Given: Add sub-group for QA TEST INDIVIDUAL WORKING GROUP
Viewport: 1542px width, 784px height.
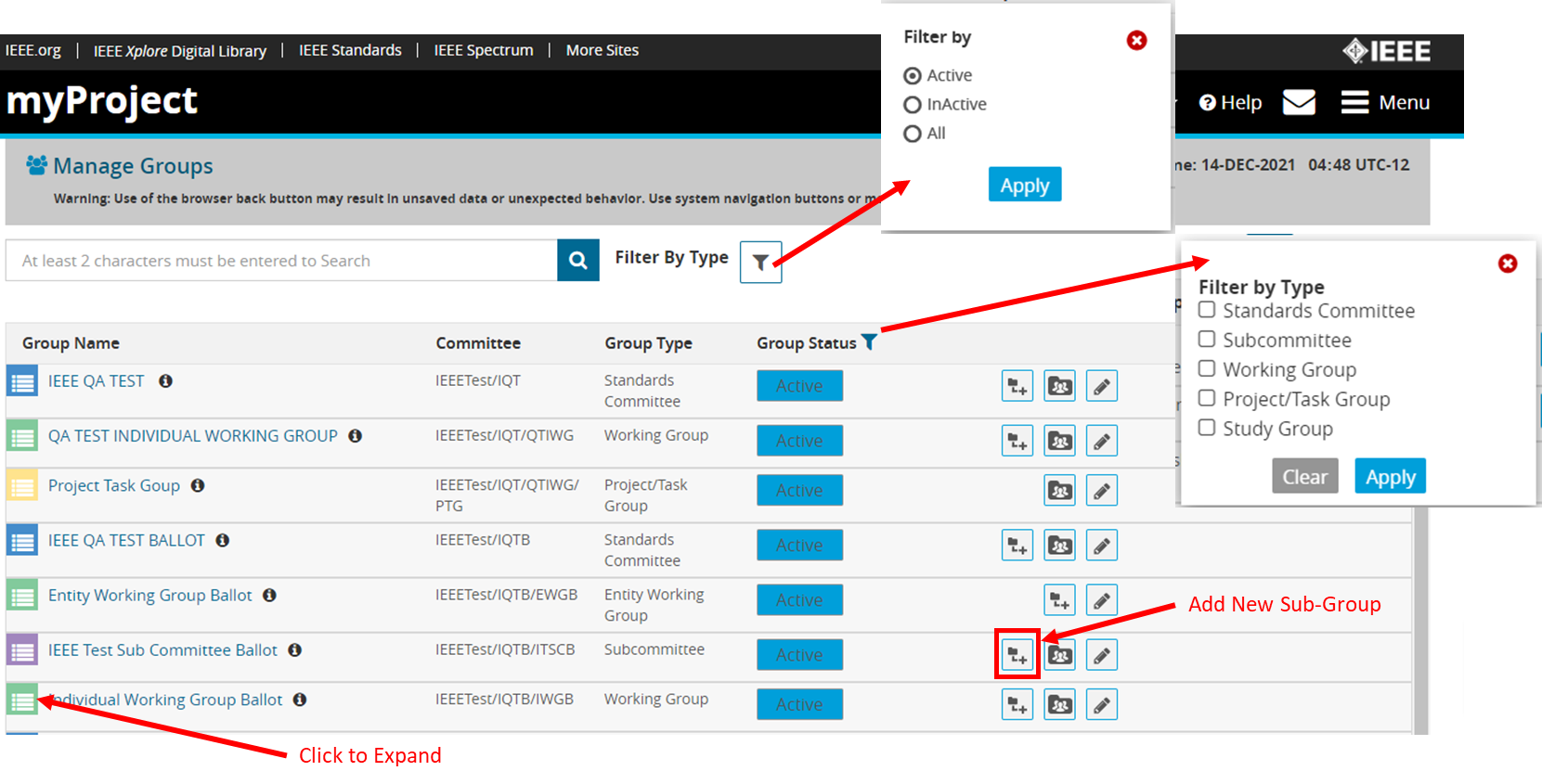Looking at the screenshot, I should [1017, 441].
